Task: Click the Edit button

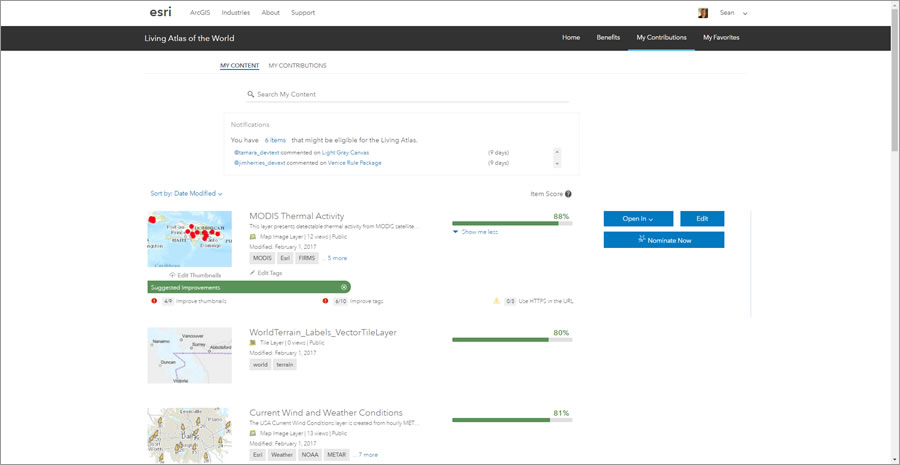Action: 702,219
